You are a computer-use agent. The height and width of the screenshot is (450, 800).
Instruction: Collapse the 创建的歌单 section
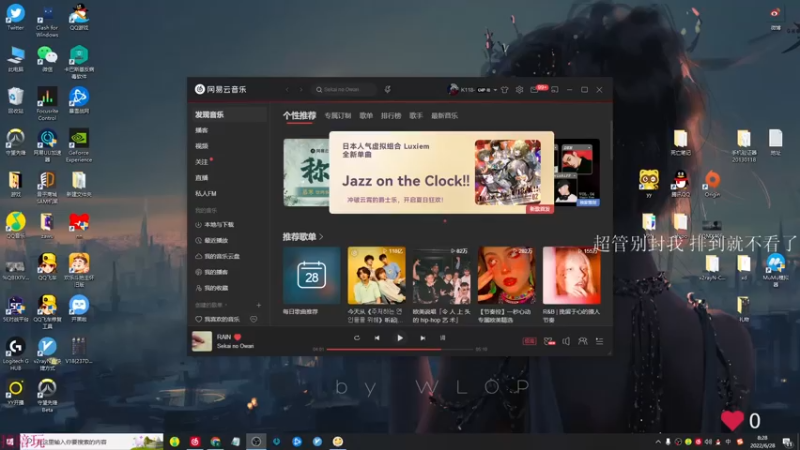[x=211, y=305]
